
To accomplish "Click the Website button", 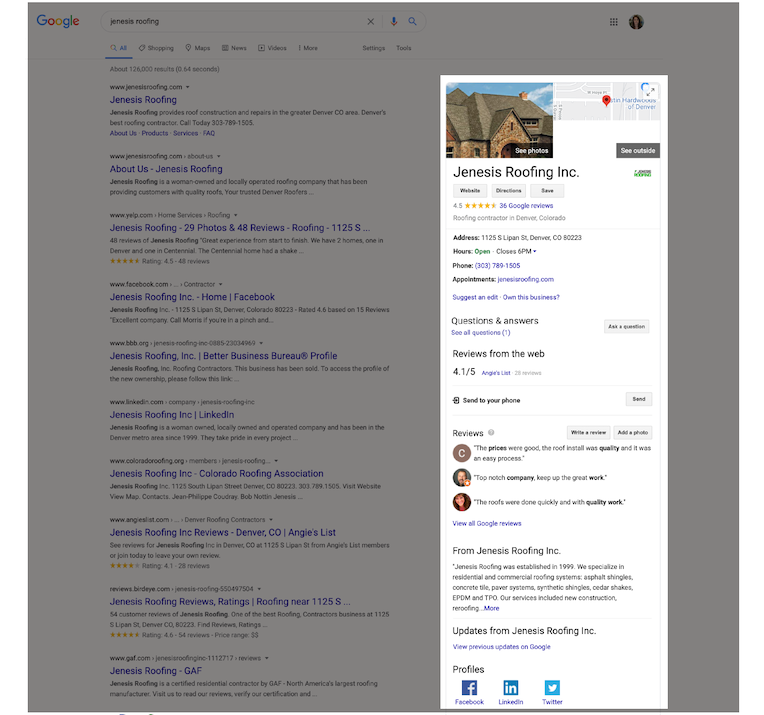I will coord(470,191).
